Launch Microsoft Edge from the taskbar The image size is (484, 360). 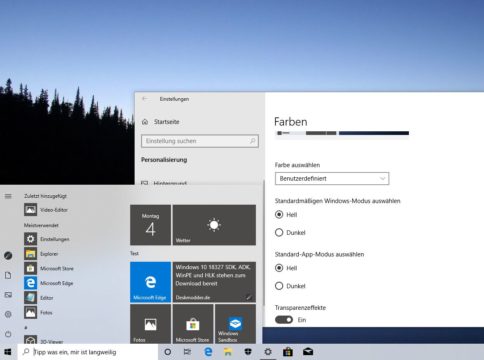click(x=208, y=352)
